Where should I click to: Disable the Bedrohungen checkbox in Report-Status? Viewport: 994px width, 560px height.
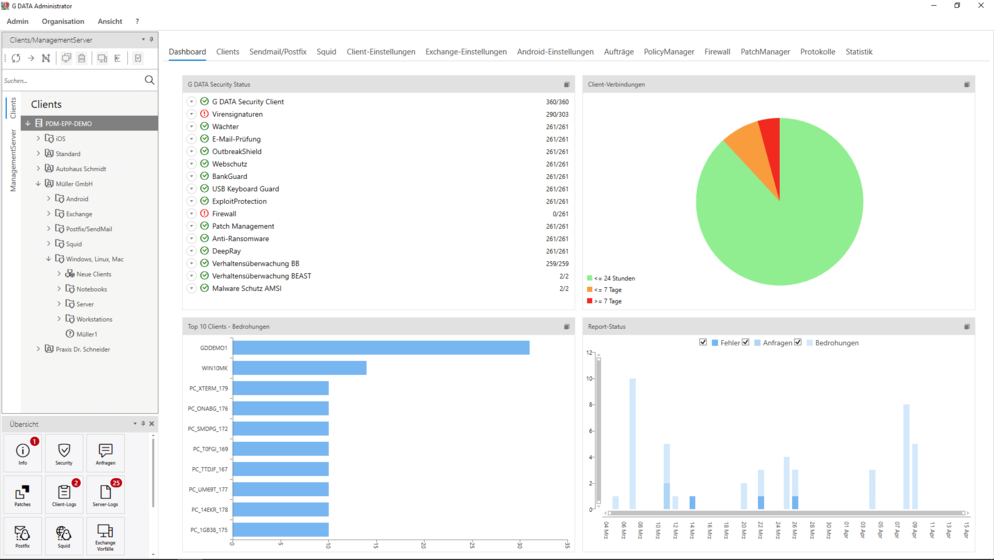798,343
